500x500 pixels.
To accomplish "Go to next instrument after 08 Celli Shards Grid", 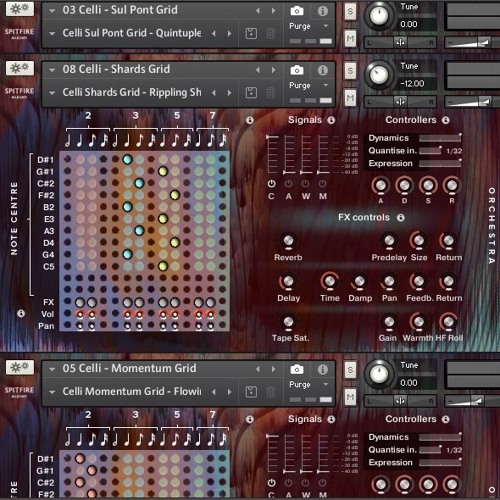I will point(274,70).
